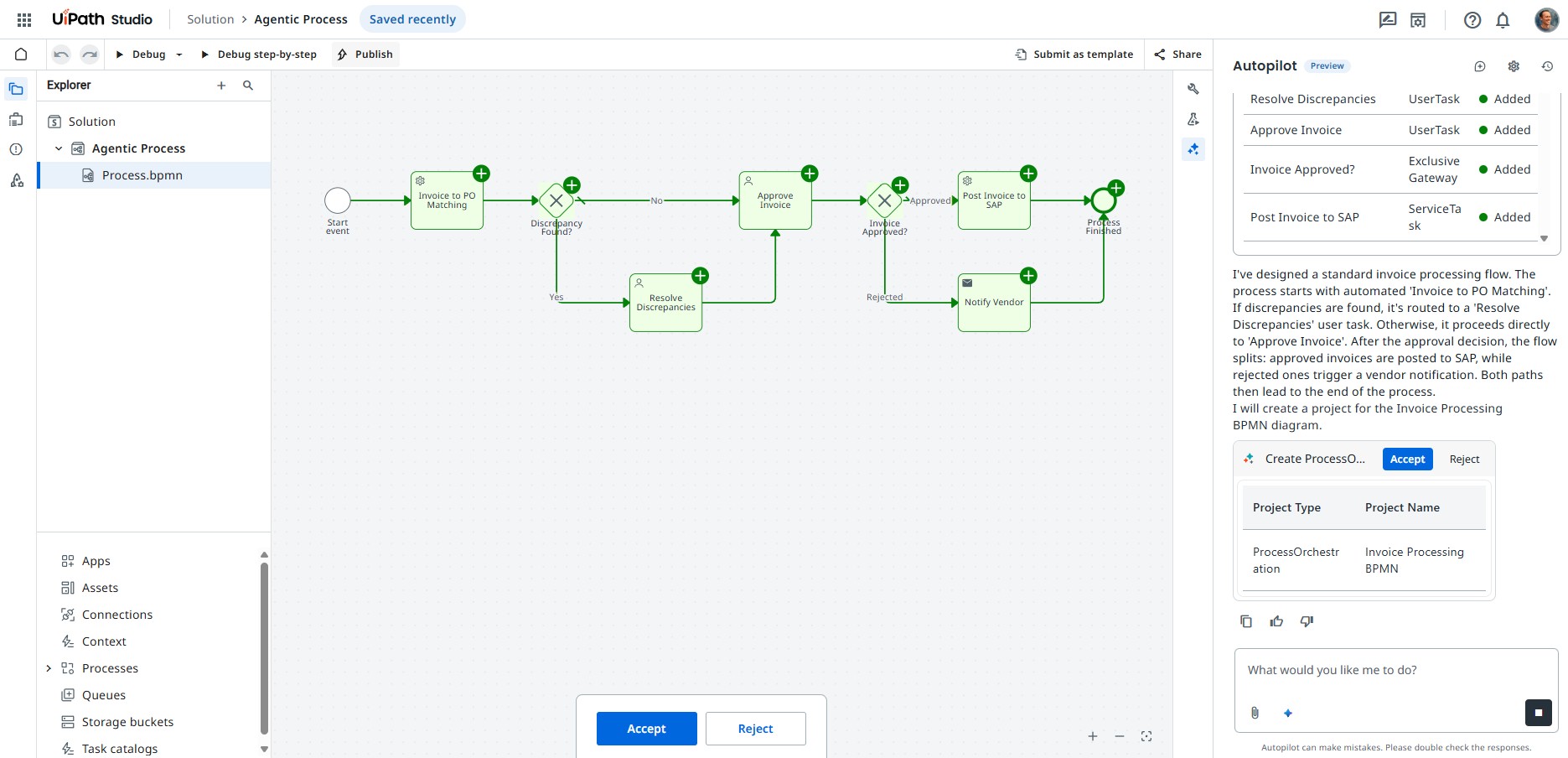Select the Notify Vendor task node

tap(994, 303)
